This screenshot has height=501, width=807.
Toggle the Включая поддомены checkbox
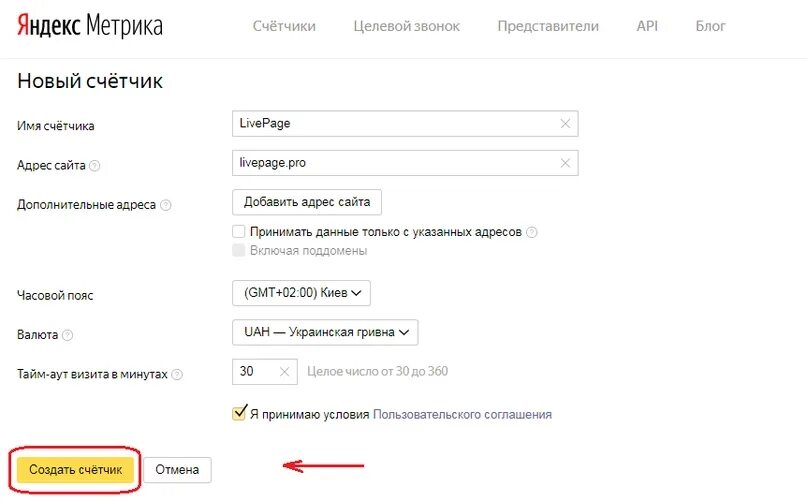click(238, 251)
